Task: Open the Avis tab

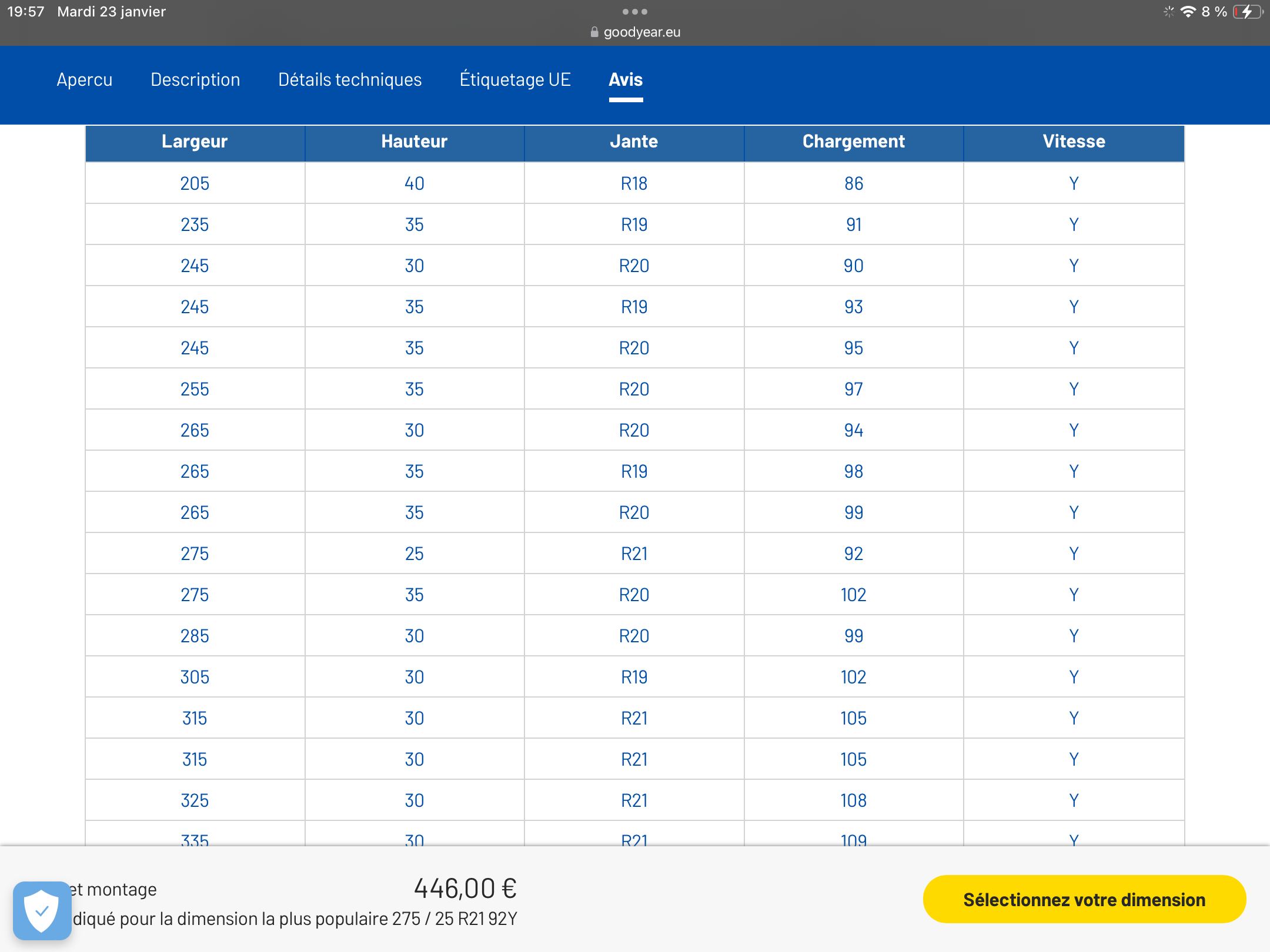Action: 626,80
